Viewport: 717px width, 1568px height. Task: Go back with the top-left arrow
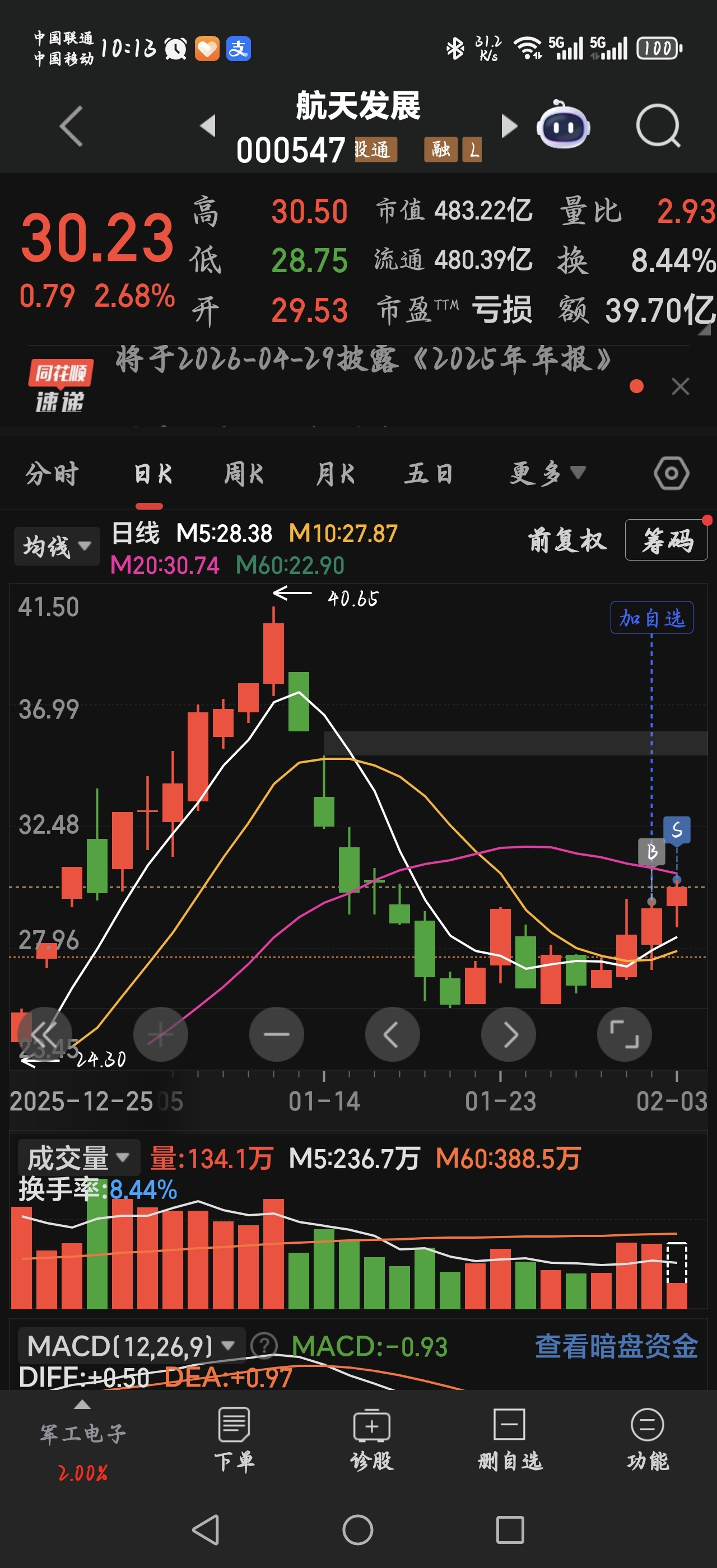(72, 126)
